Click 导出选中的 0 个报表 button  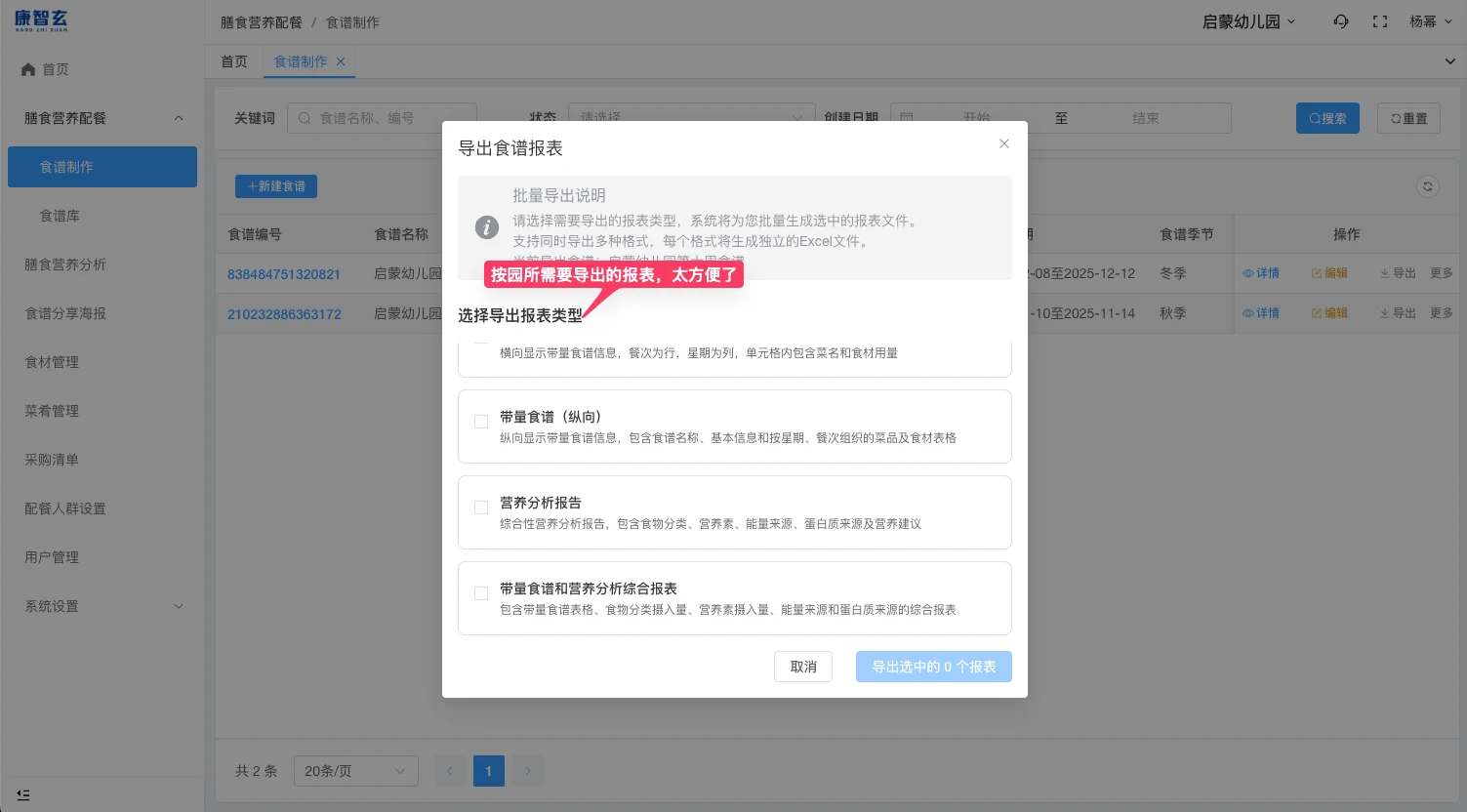933,667
